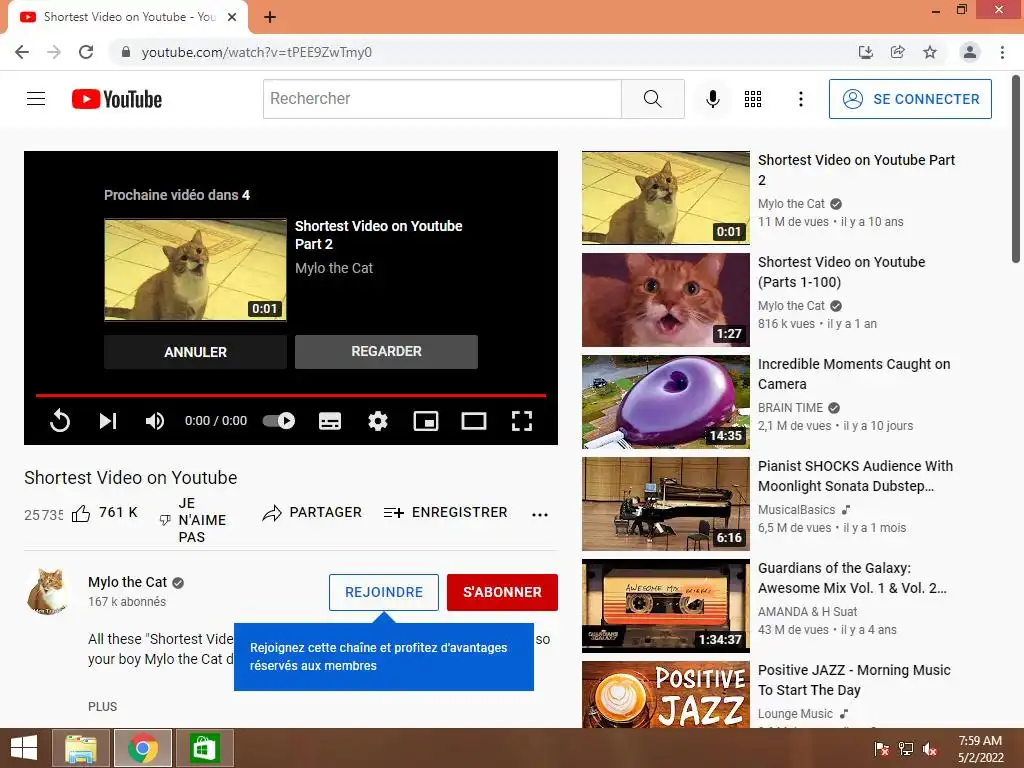Install app icon in address bar
This screenshot has height=768, width=1024.
865,52
